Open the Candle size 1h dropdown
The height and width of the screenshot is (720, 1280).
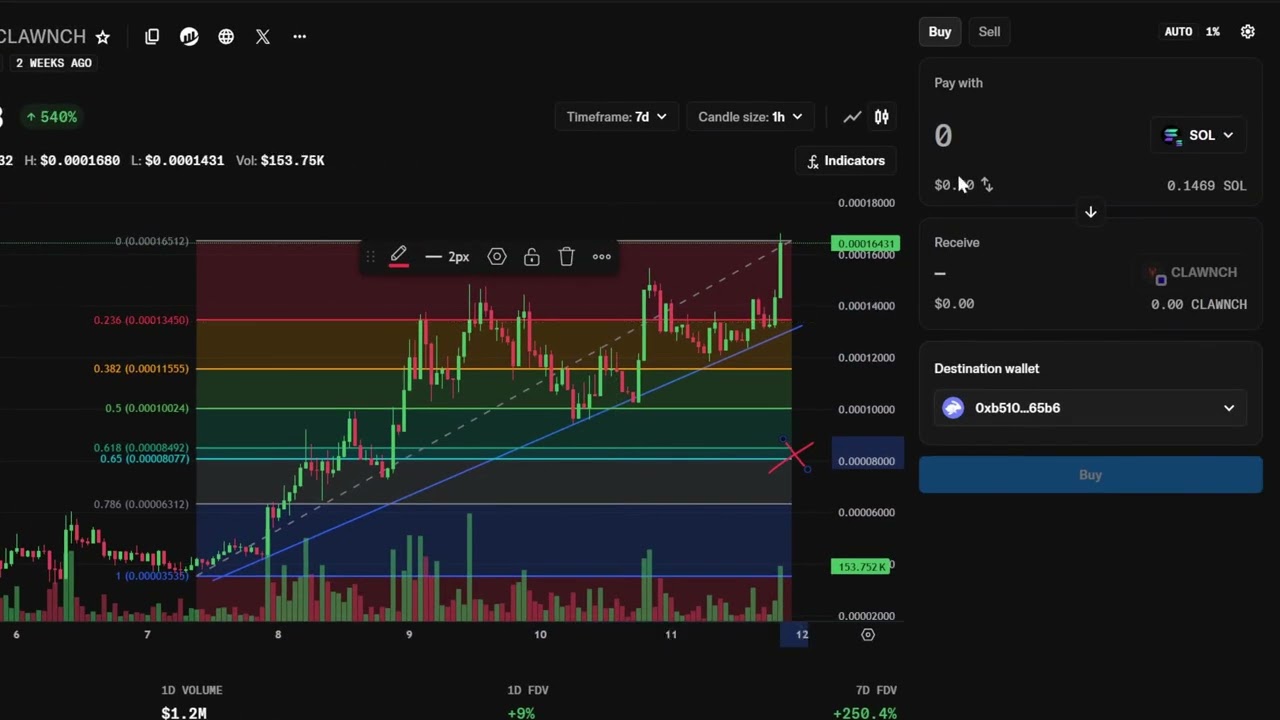point(750,117)
